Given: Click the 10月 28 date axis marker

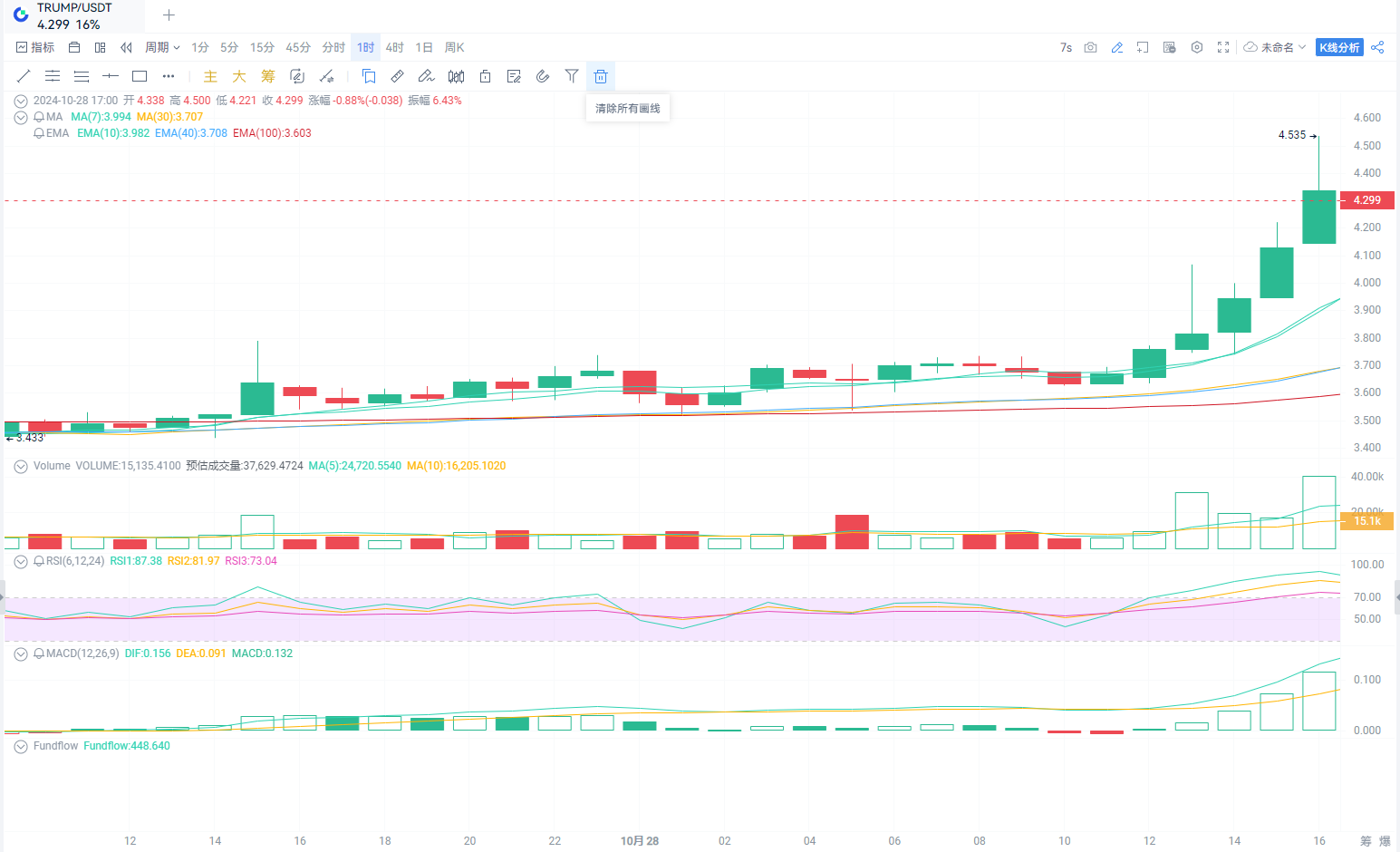Looking at the screenshot, I should click(640, 841).
